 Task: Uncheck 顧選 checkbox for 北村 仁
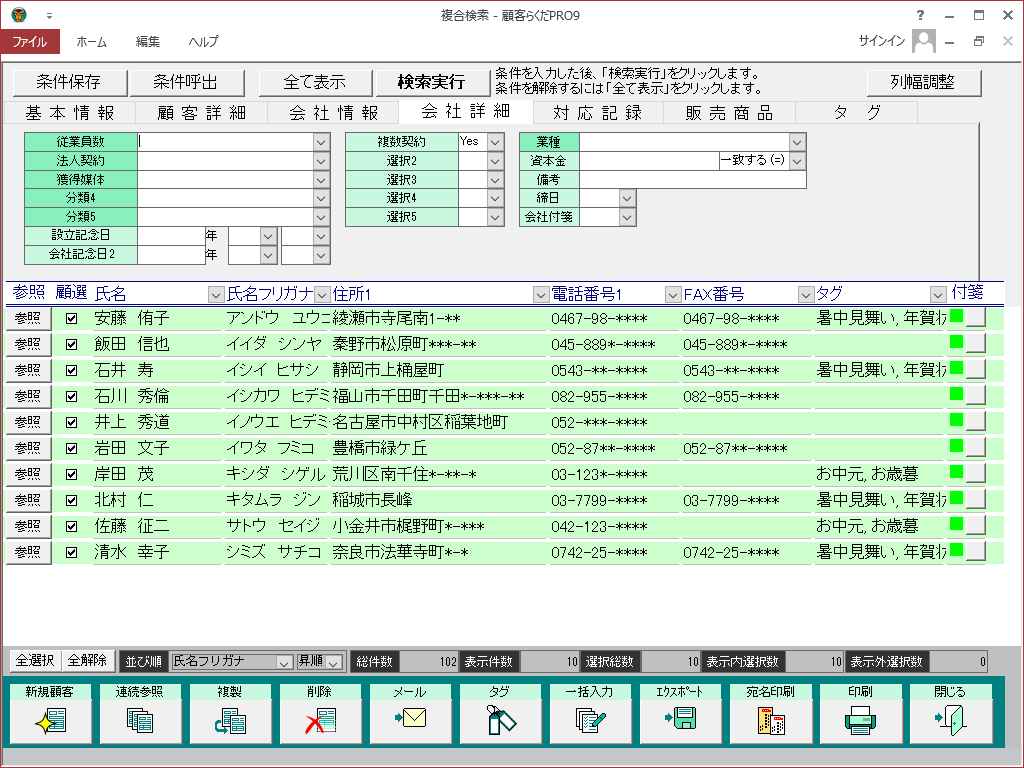click(71, 500)
